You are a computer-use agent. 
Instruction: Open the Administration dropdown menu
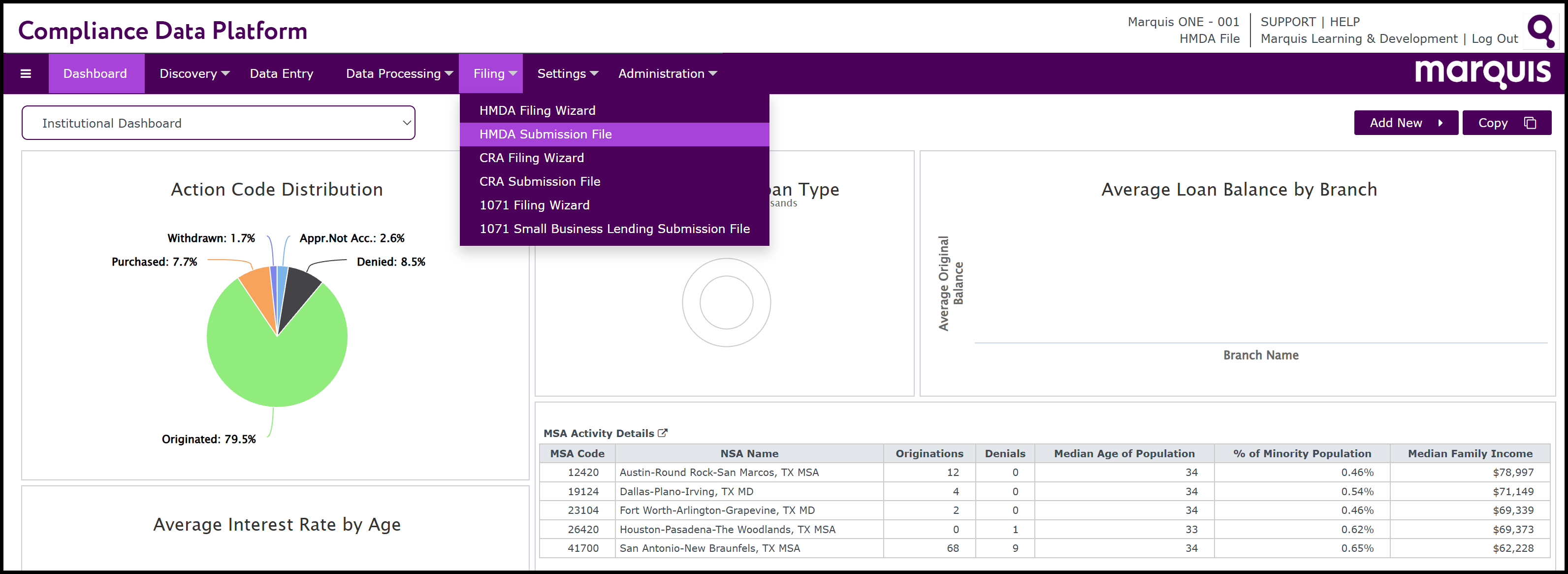[667, 74]
